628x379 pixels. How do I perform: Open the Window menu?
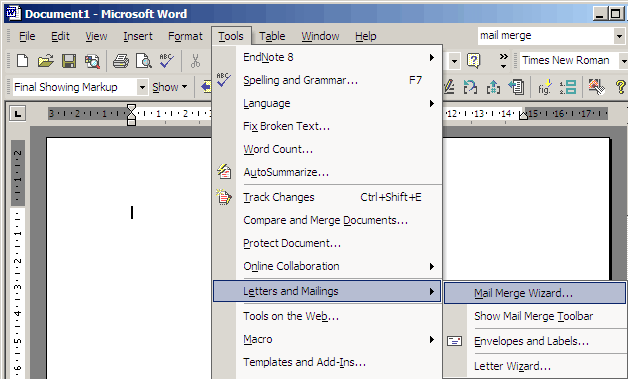(320, 36)
